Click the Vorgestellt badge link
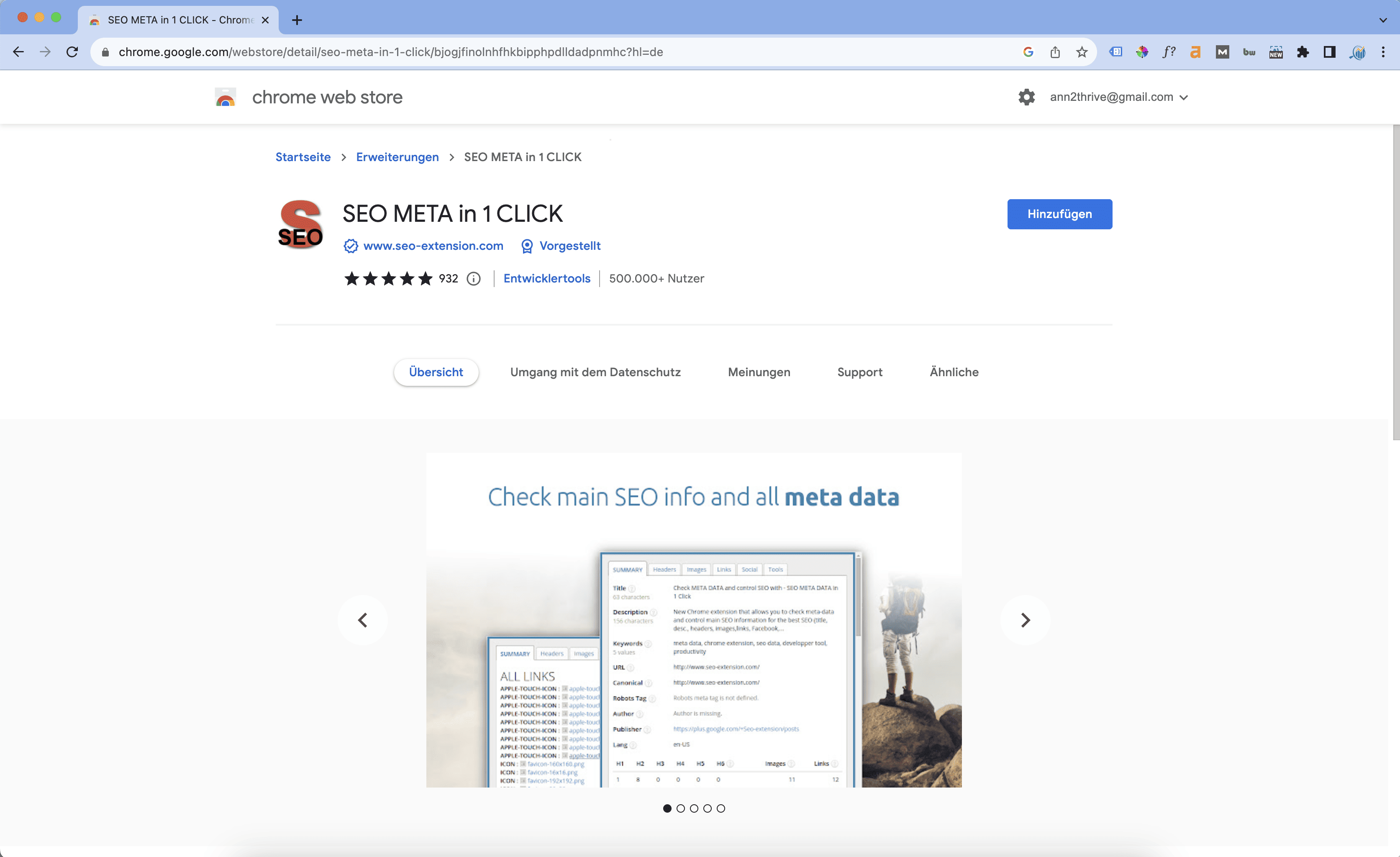The image size is (1400, 857). pyautogui.click(x=570, y=246)
